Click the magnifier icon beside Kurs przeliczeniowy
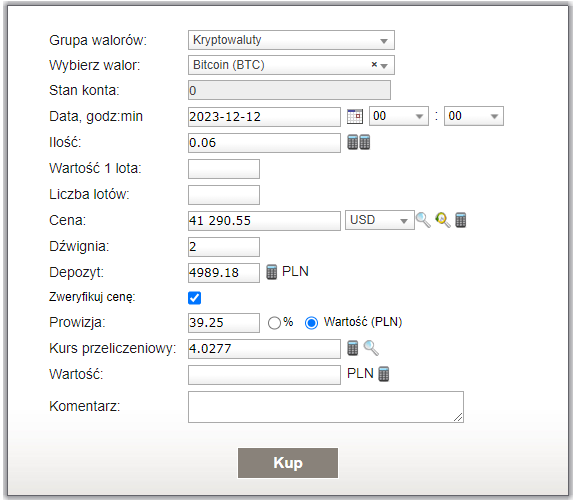576x501 pixels. 371,348
